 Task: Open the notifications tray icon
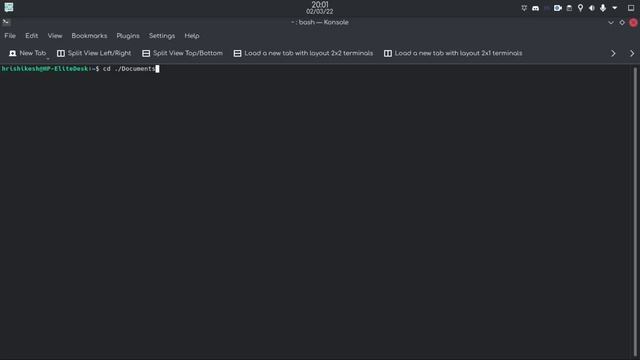click(524, 8)
